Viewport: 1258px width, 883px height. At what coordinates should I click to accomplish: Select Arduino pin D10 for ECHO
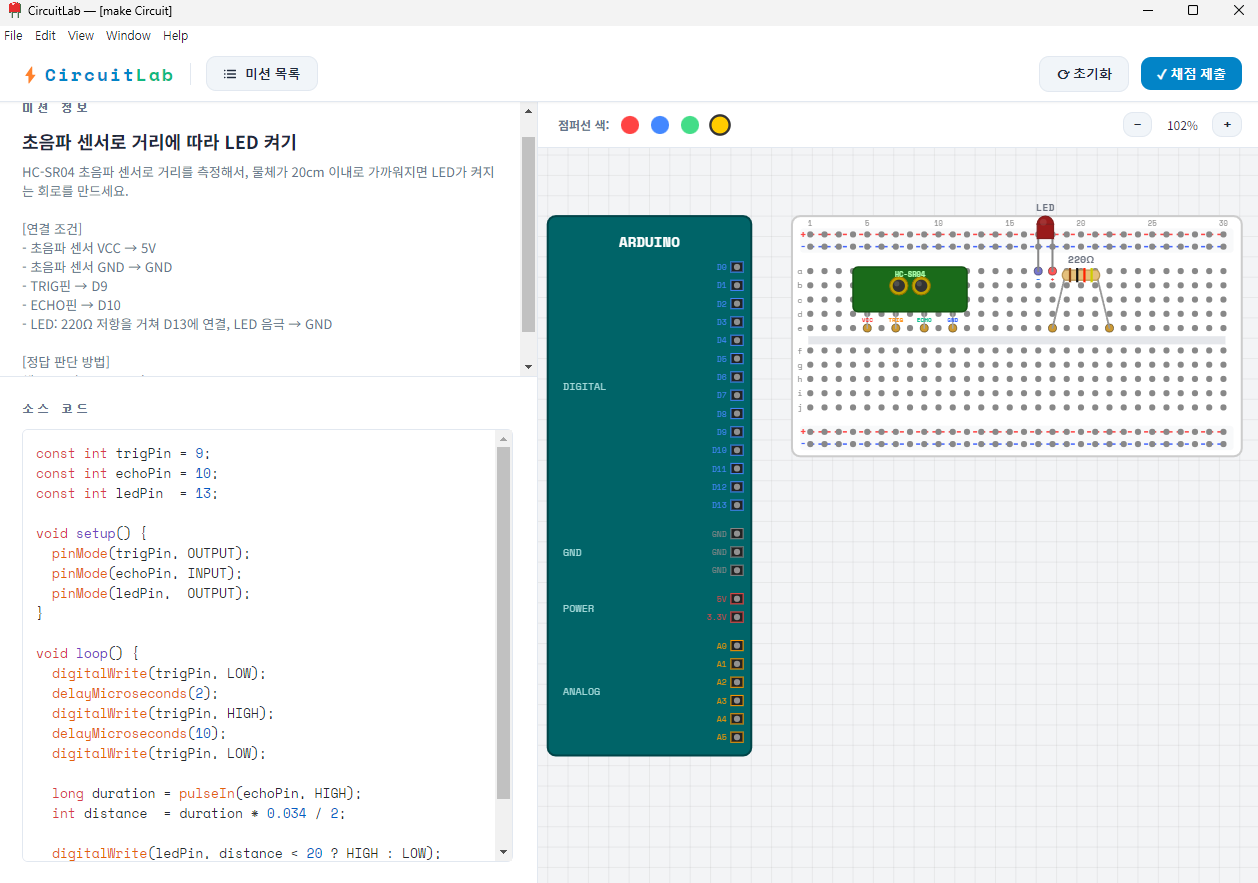pyautogui.click(x=737, y=450)
